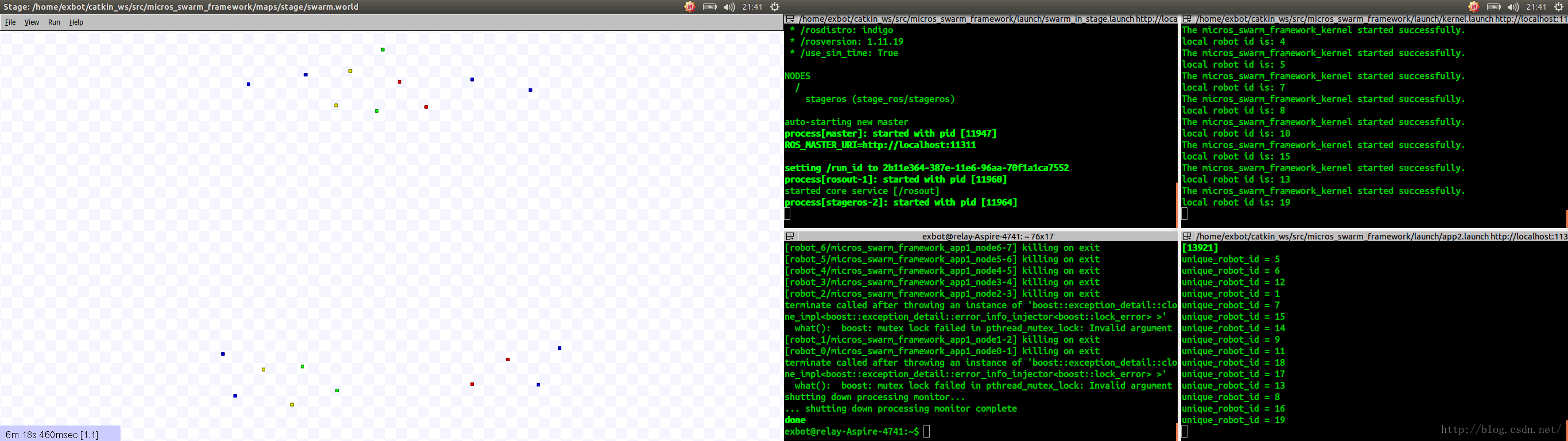Screen dimensions: 1568x441
Task: Click 'unique_robot_id = 1' line
Action: pyautogui.click(x=1231, y=294)
